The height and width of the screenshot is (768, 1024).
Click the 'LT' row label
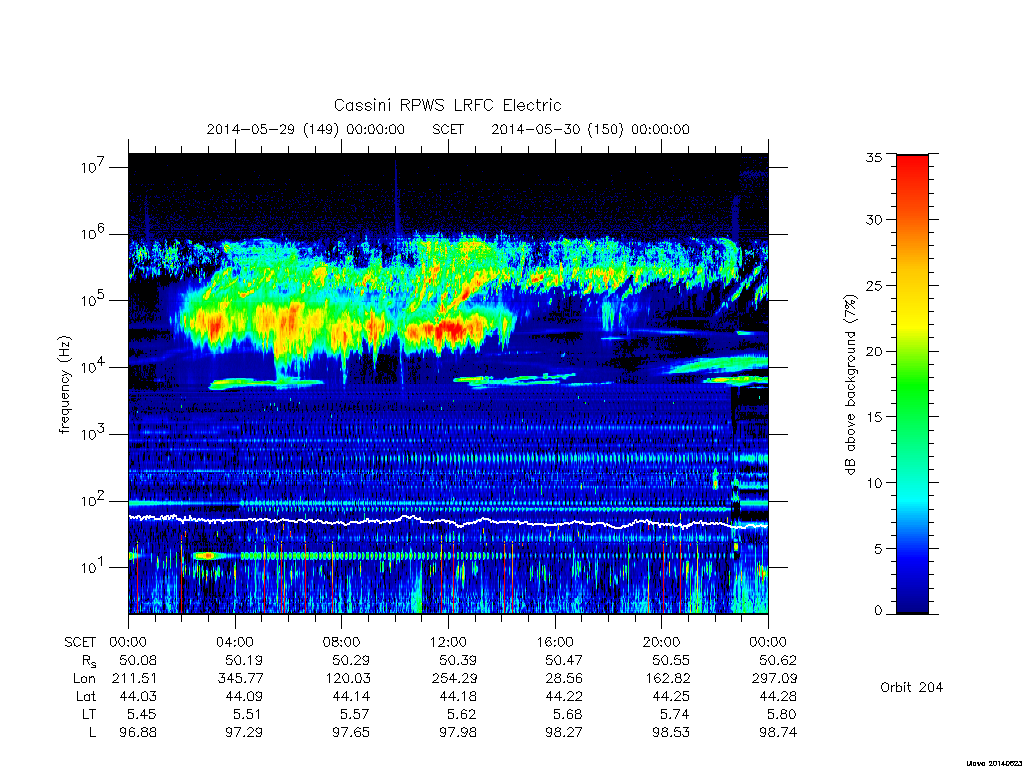(89, 714)
